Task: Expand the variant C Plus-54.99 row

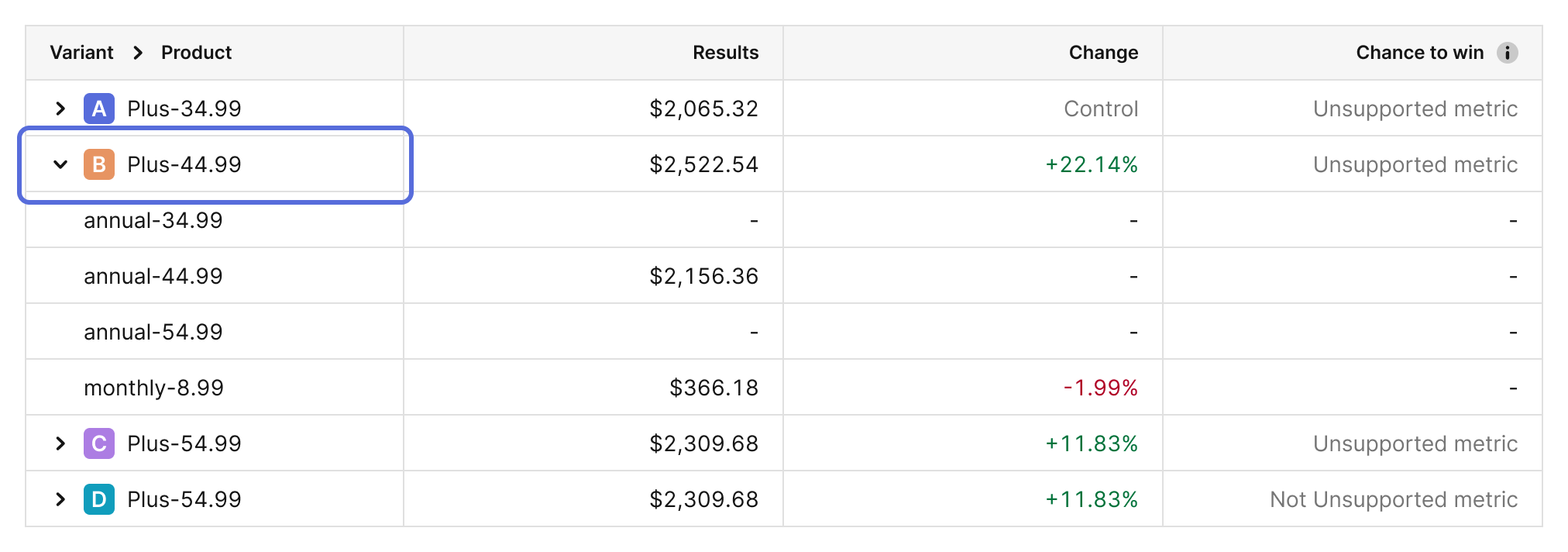Action: [x=60, y=443]
